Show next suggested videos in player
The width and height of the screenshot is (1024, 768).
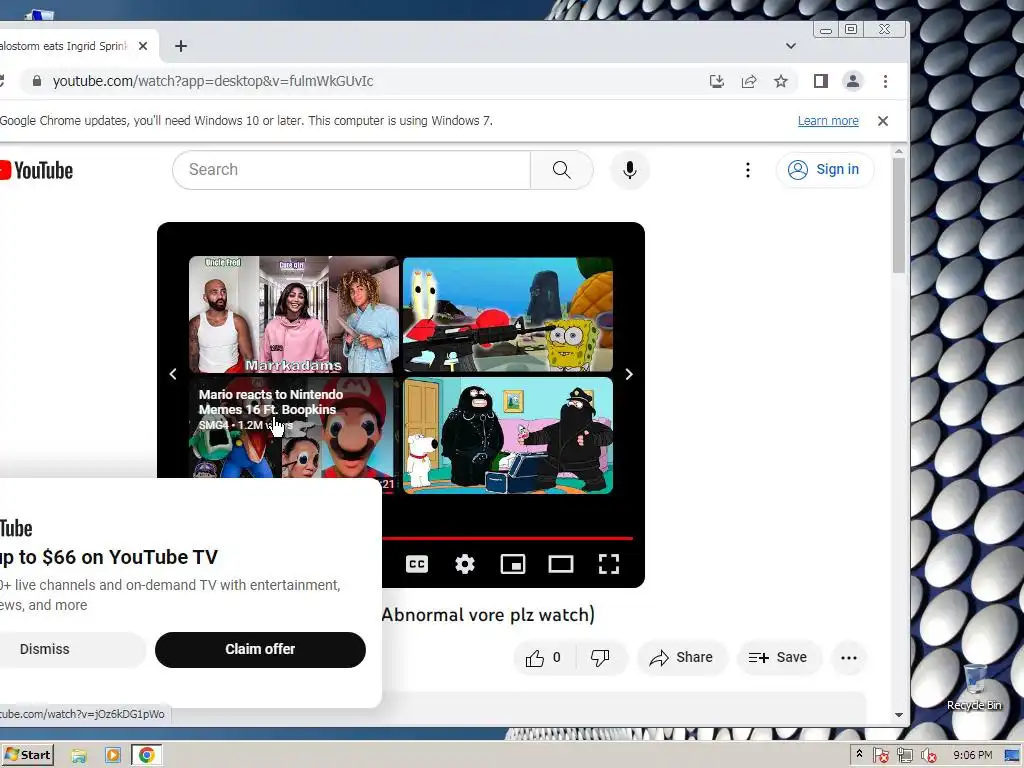tap(629, 374)
